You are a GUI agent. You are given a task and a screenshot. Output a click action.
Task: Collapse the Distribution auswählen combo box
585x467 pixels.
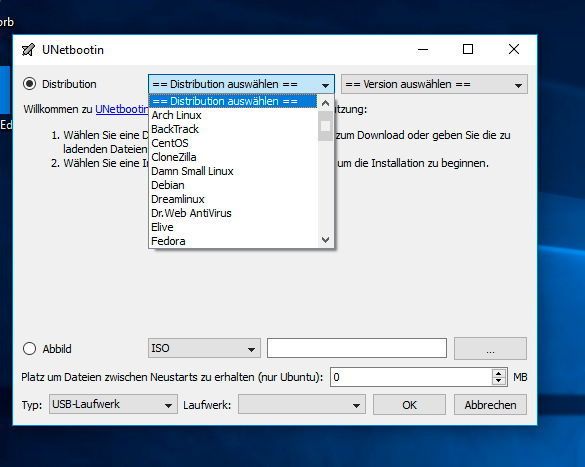click(x=241, y=84)
